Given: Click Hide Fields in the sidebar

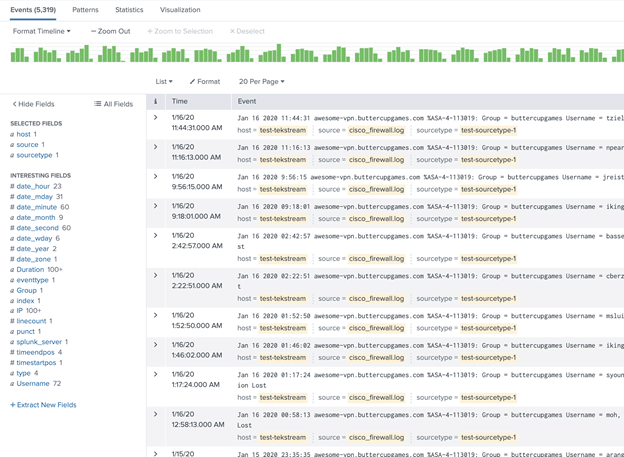Looking at the screenshot, I should (33, 104).
